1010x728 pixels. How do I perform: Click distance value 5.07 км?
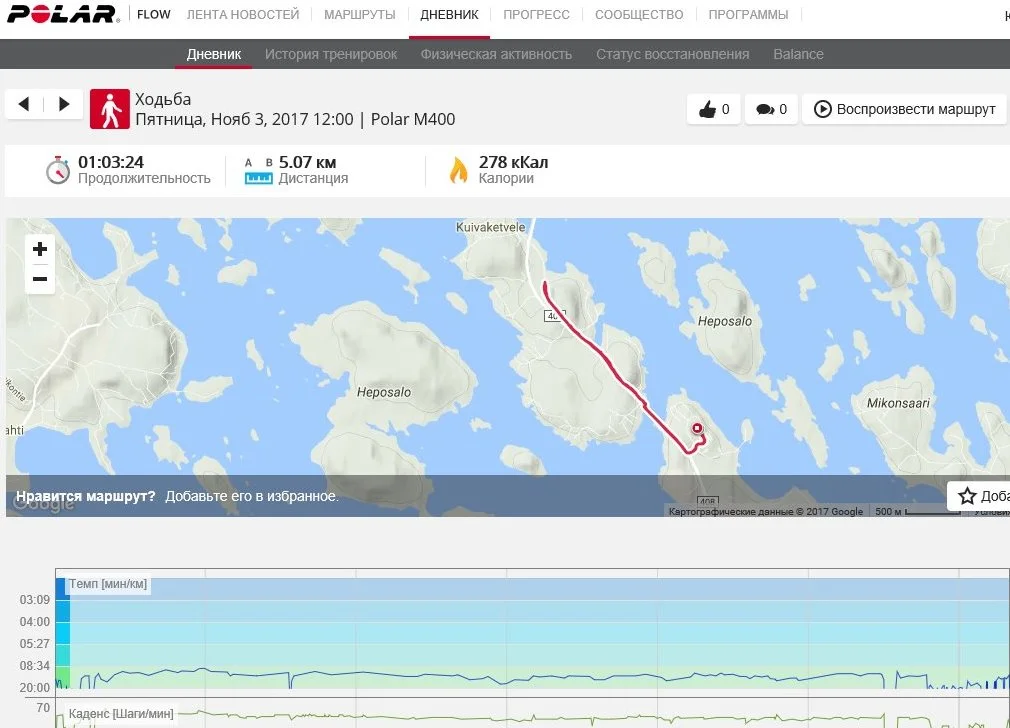click(307, 162)
